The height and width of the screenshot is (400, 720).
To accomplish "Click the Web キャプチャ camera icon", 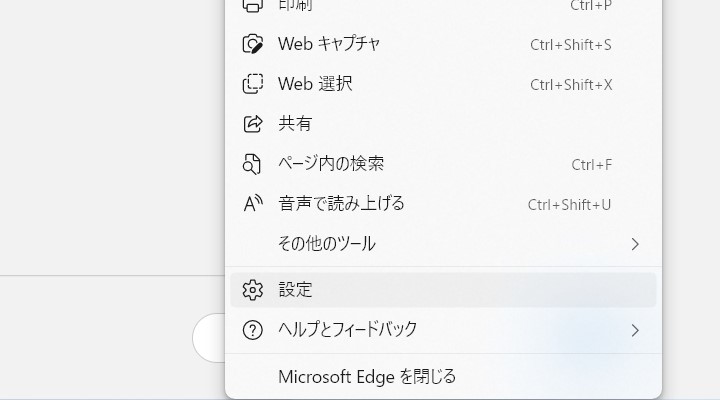I will pos(253,44).
